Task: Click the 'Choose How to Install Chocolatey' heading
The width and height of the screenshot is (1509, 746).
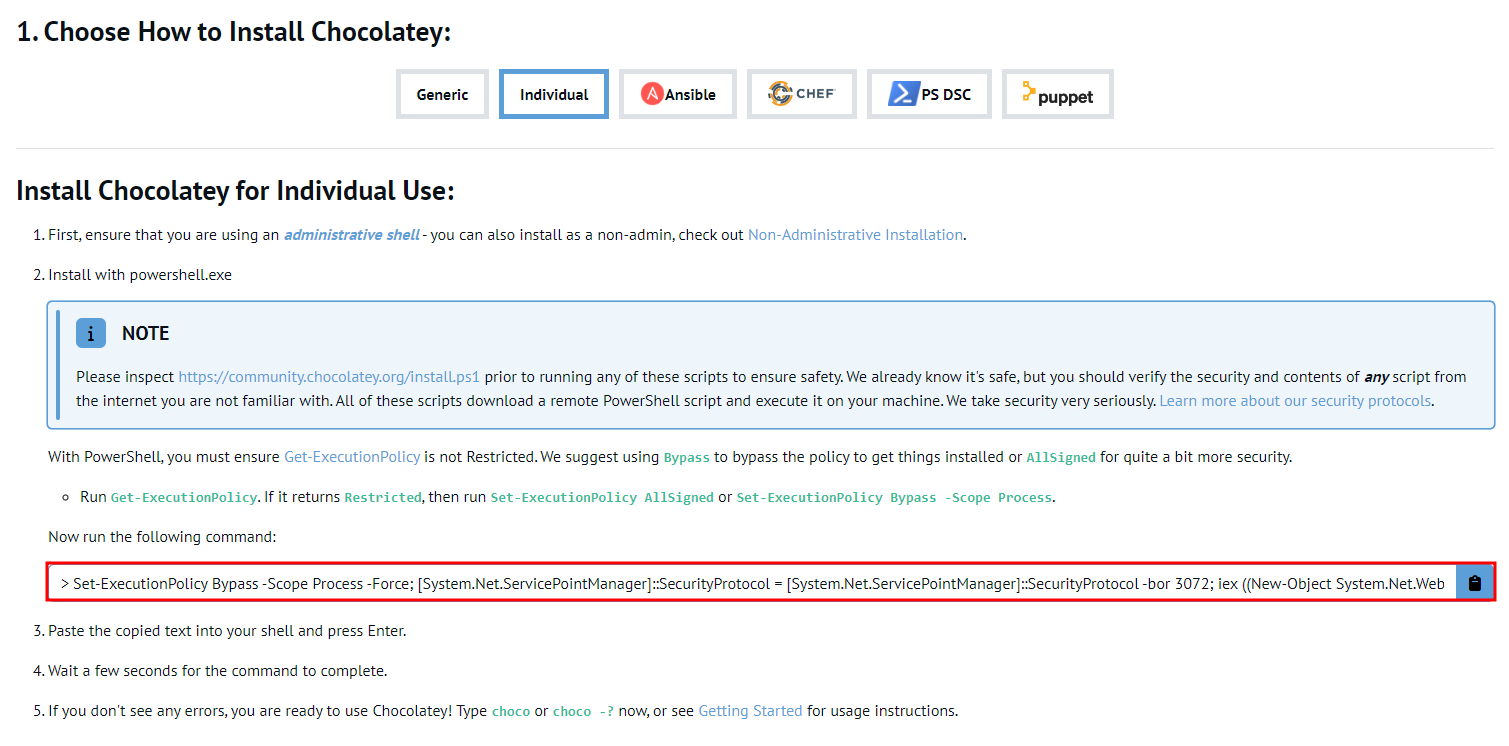Action: click(234, 31)
